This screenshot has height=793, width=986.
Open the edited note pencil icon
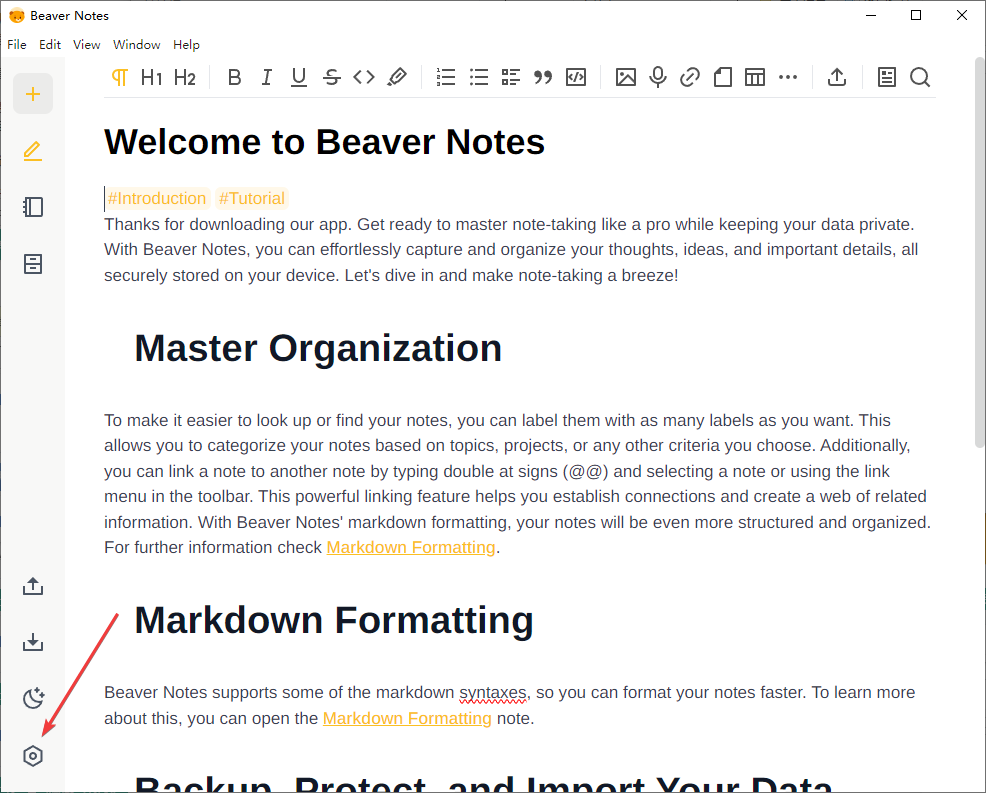33,151
